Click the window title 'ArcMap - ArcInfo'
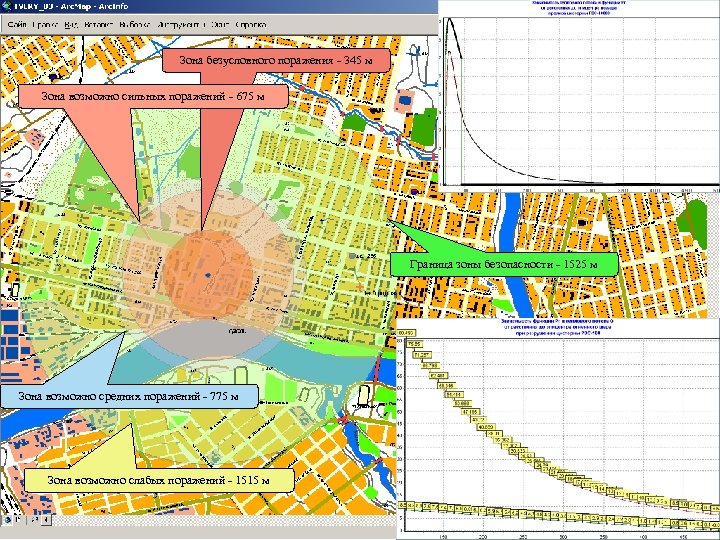The image size is (720, 540). (94, 6)
